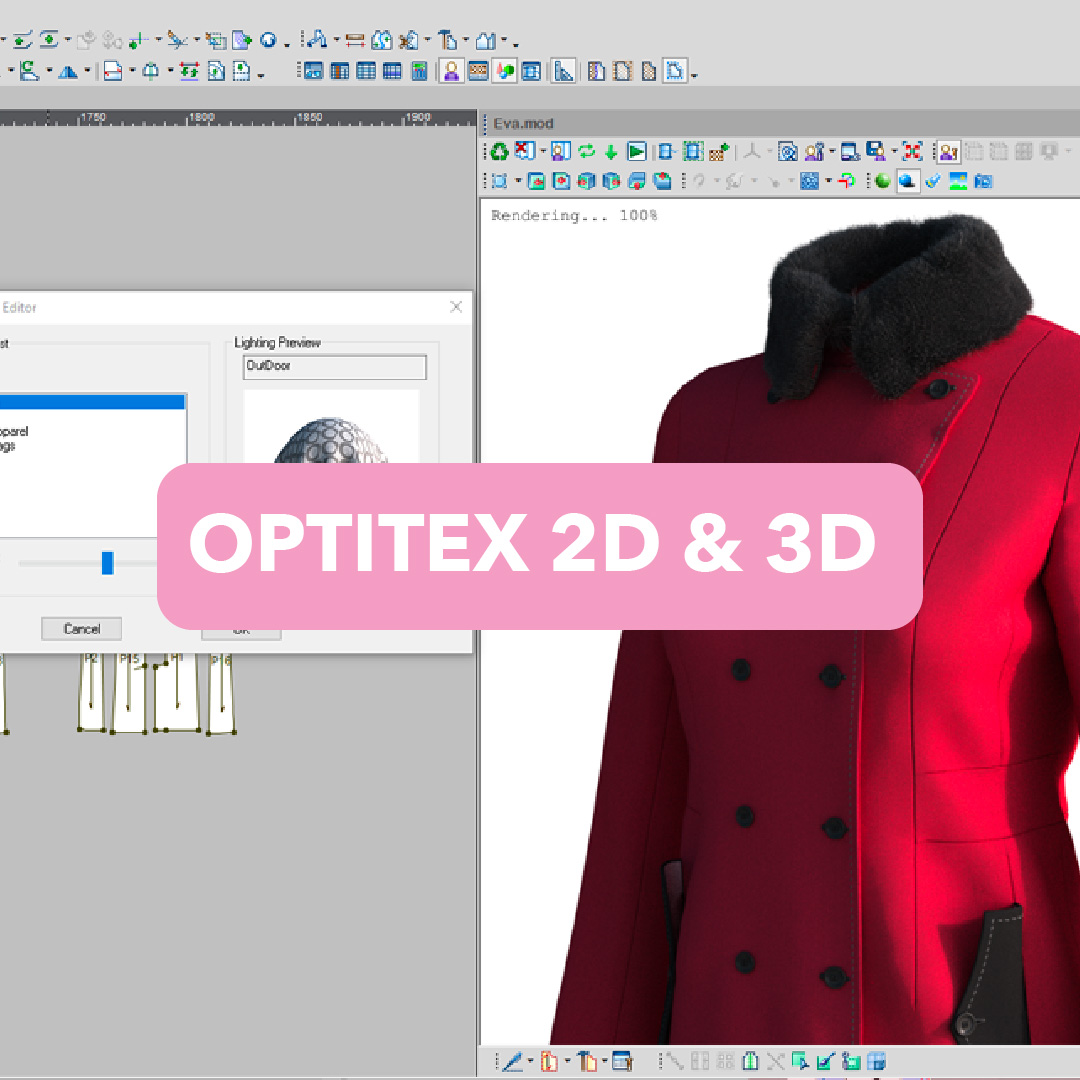
Task: Select the highlighted blue list row in Editor
Action: pos(92,402)
